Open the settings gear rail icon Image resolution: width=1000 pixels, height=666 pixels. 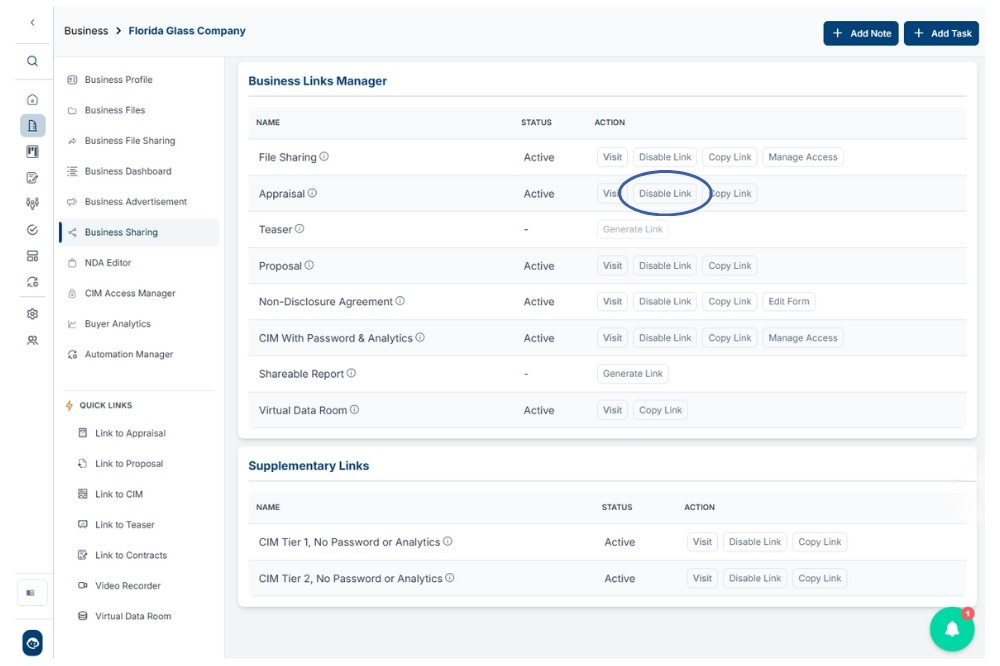tap(33, 314)
